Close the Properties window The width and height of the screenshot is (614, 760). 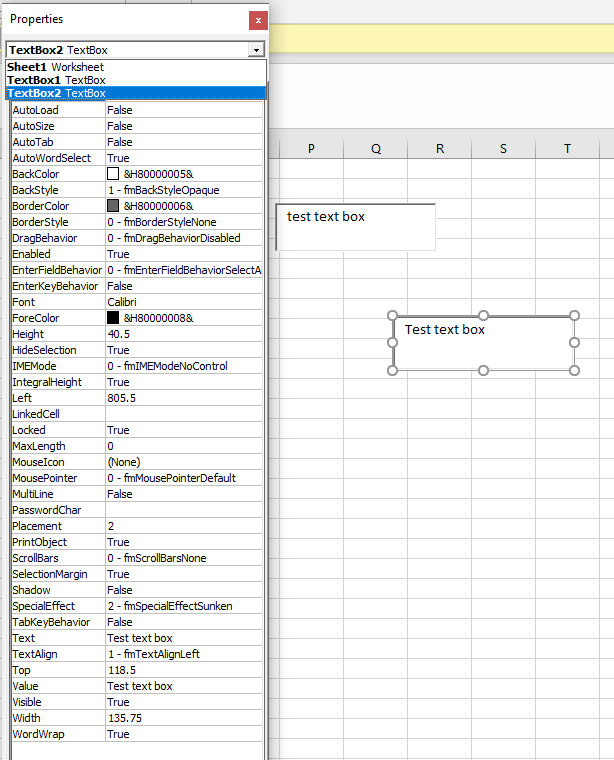(258, 20)
